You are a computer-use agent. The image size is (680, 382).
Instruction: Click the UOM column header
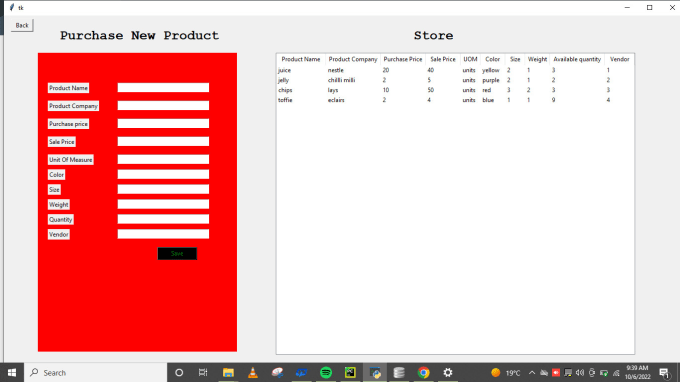click(470, 59)
